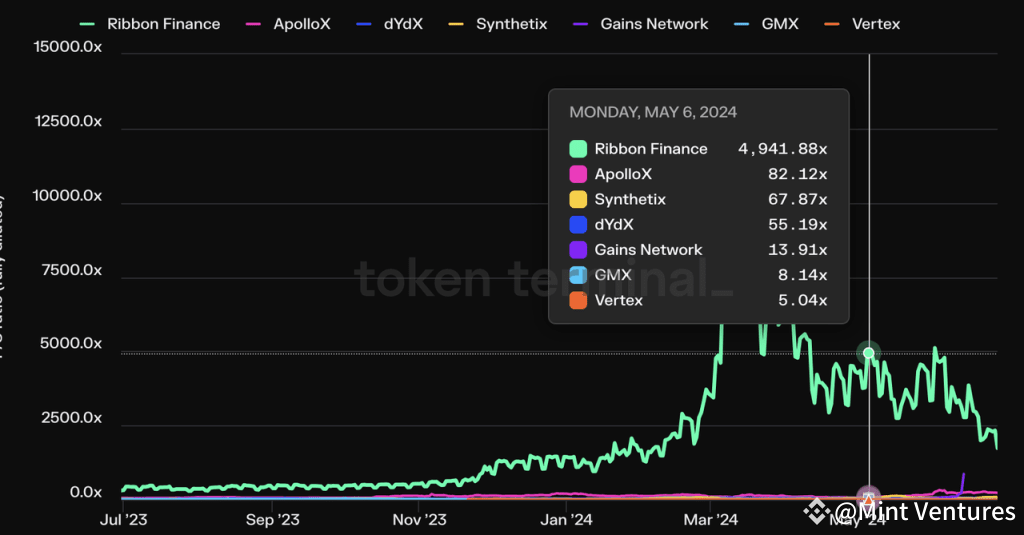The image size is (1024, 535).
Task: Toggle dYdX series in legend
Action: 403,23
